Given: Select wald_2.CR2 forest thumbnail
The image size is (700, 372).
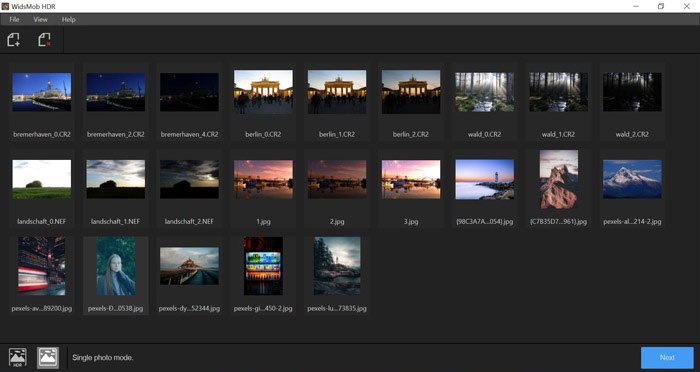Looking at the screenshot, I should click(632, 92).
